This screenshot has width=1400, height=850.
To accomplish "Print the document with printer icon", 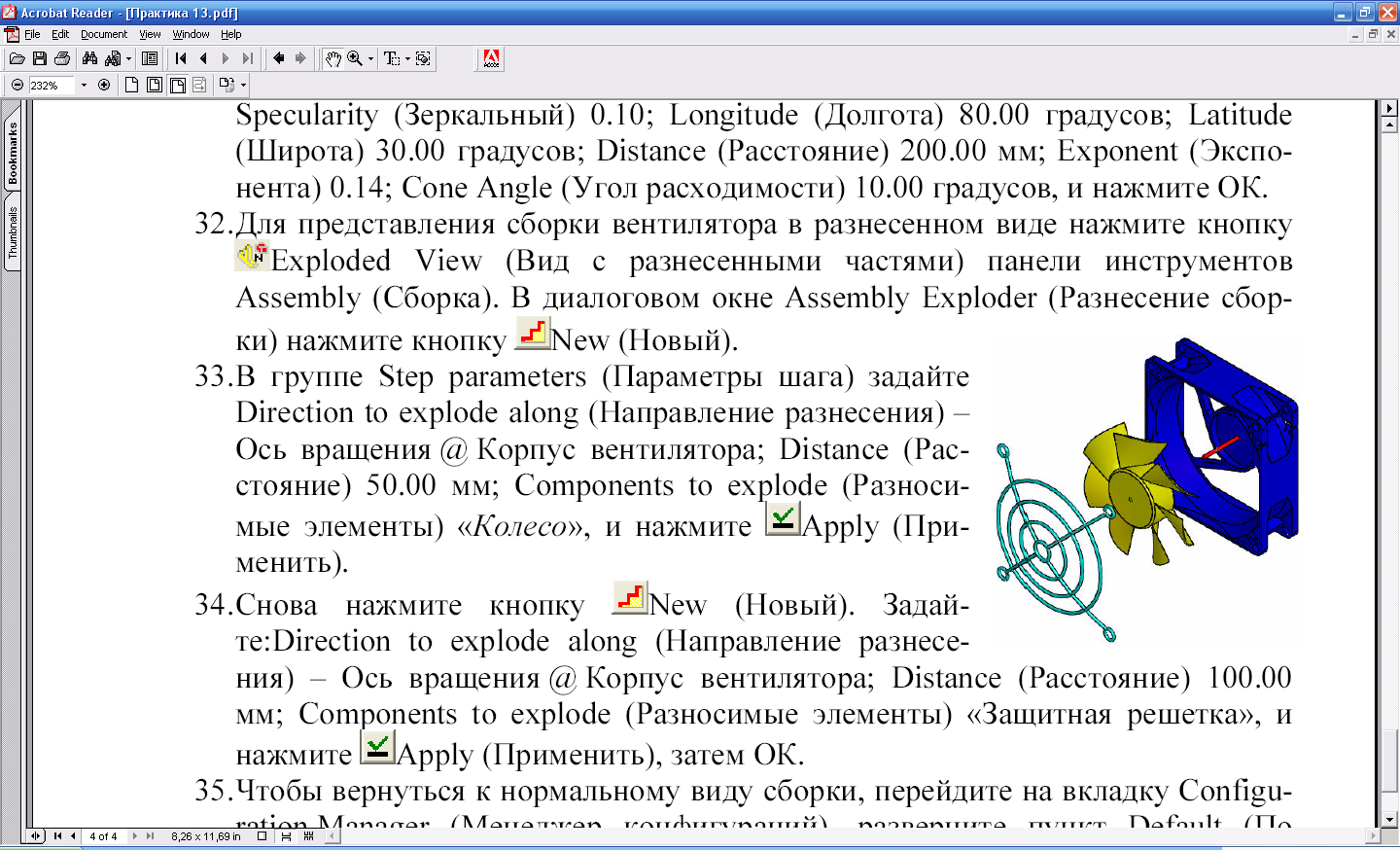I will [62, 59].
